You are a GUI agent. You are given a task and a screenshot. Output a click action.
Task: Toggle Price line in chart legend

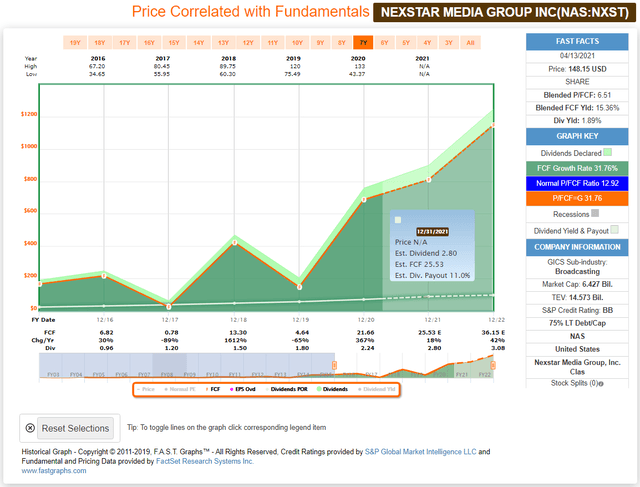click(x=146, y=389)
